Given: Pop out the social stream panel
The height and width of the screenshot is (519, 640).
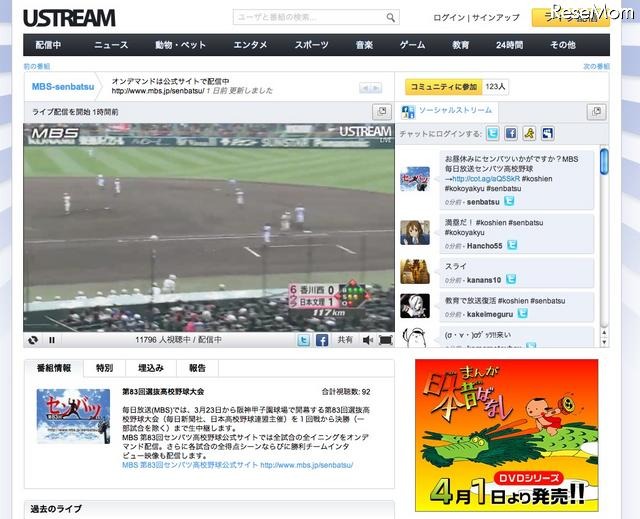Looking at the screenshot, I should [x=596, y=112].
